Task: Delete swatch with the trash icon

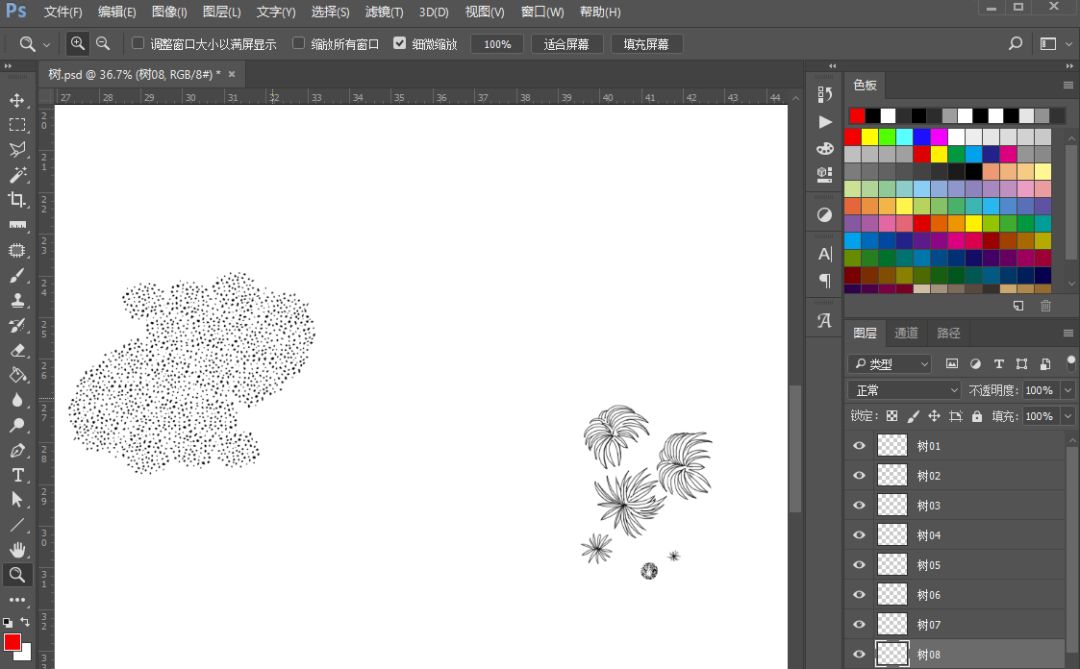Action: (1046, 306)
